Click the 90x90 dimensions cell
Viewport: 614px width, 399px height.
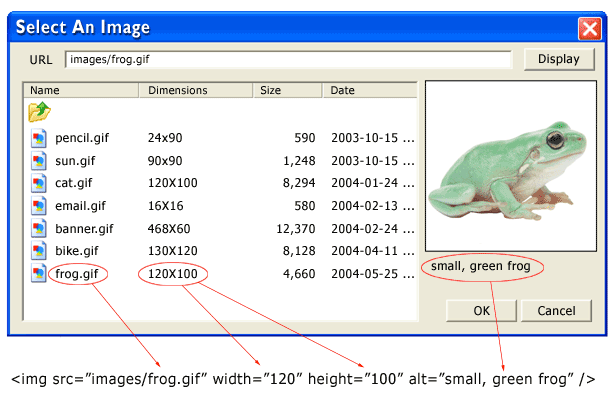(x=165, y=161)
